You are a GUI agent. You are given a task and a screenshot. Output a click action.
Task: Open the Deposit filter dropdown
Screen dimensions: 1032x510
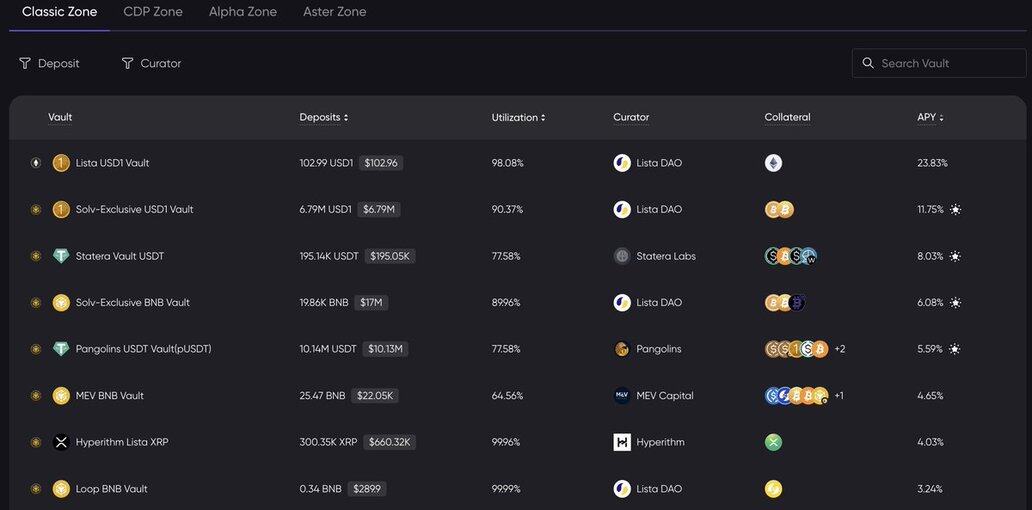(49, 63)
